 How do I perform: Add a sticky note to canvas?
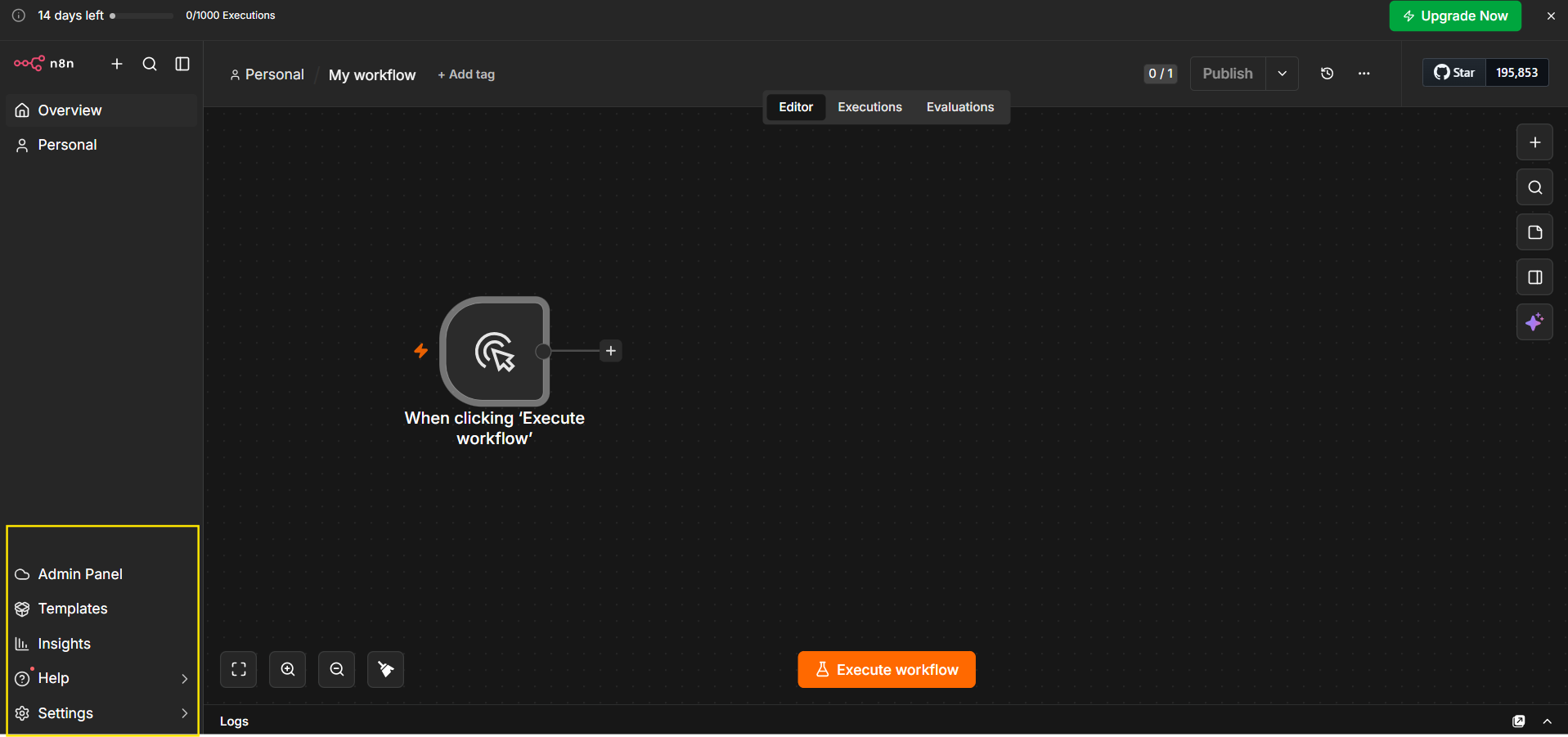(x=1534, y=232)
